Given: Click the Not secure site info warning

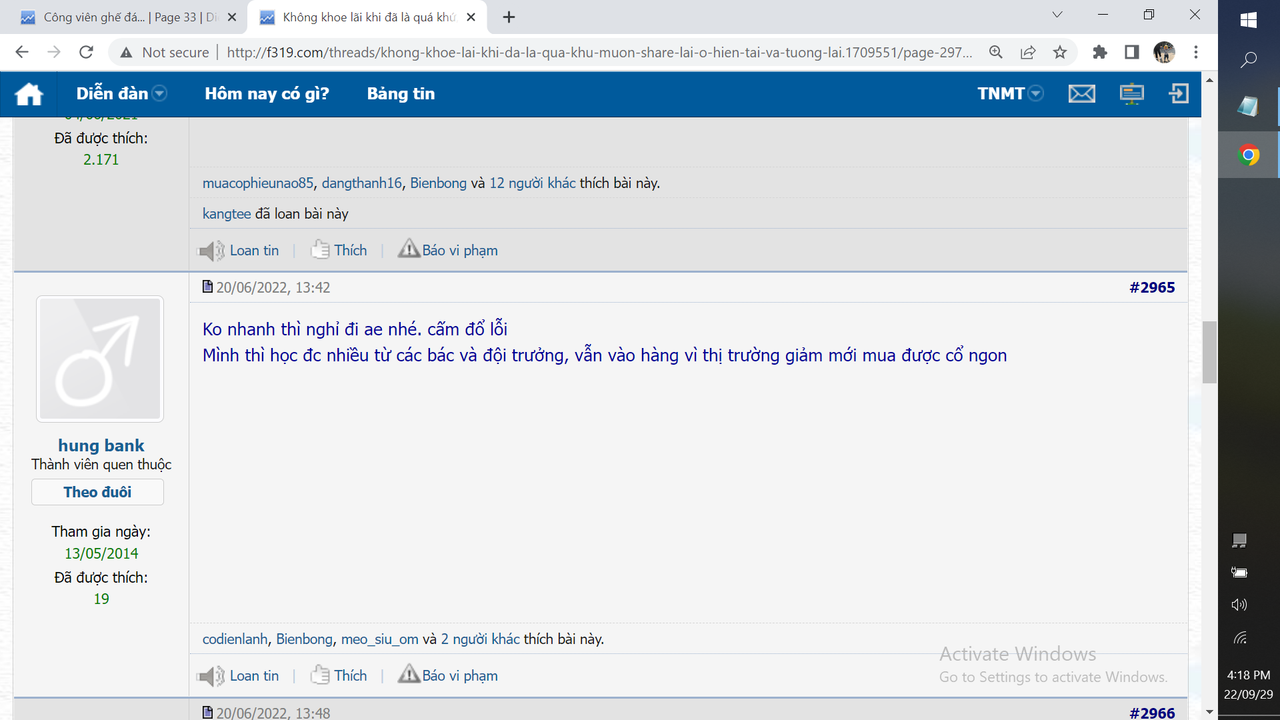Looking at the screenshot, I should (164, 52).
